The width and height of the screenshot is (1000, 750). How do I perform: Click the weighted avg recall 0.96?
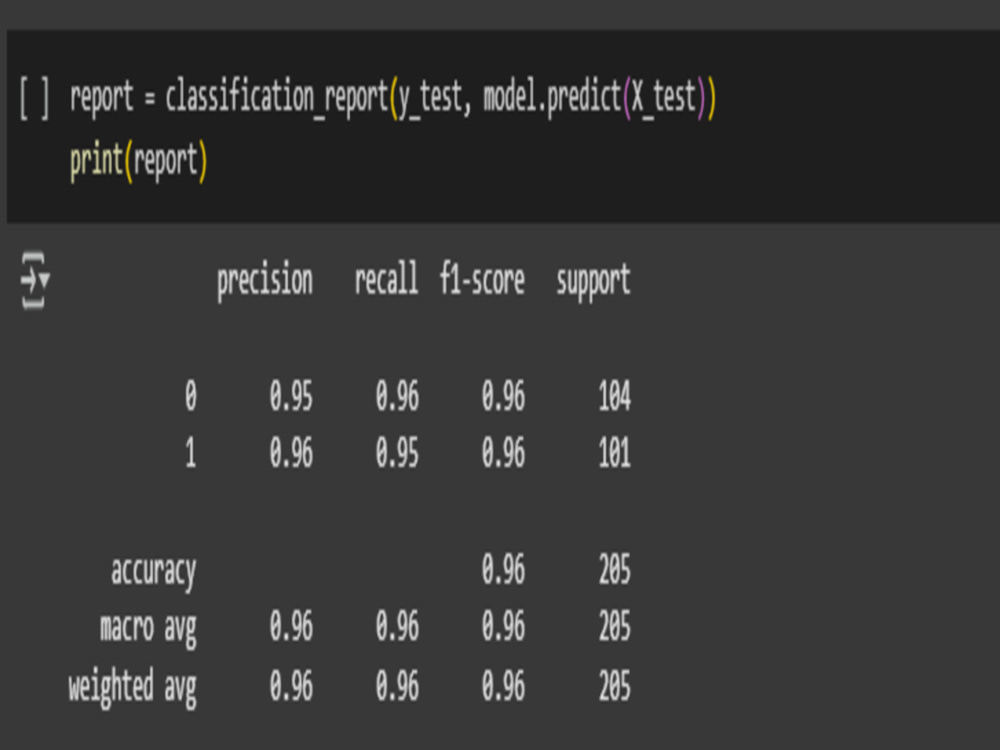pos(397,687)
